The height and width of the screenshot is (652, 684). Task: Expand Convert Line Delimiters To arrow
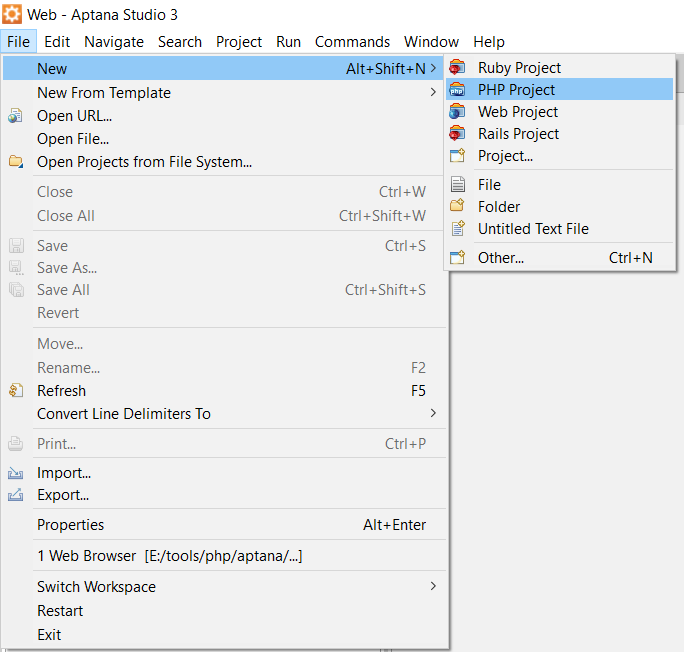[433, 413]
